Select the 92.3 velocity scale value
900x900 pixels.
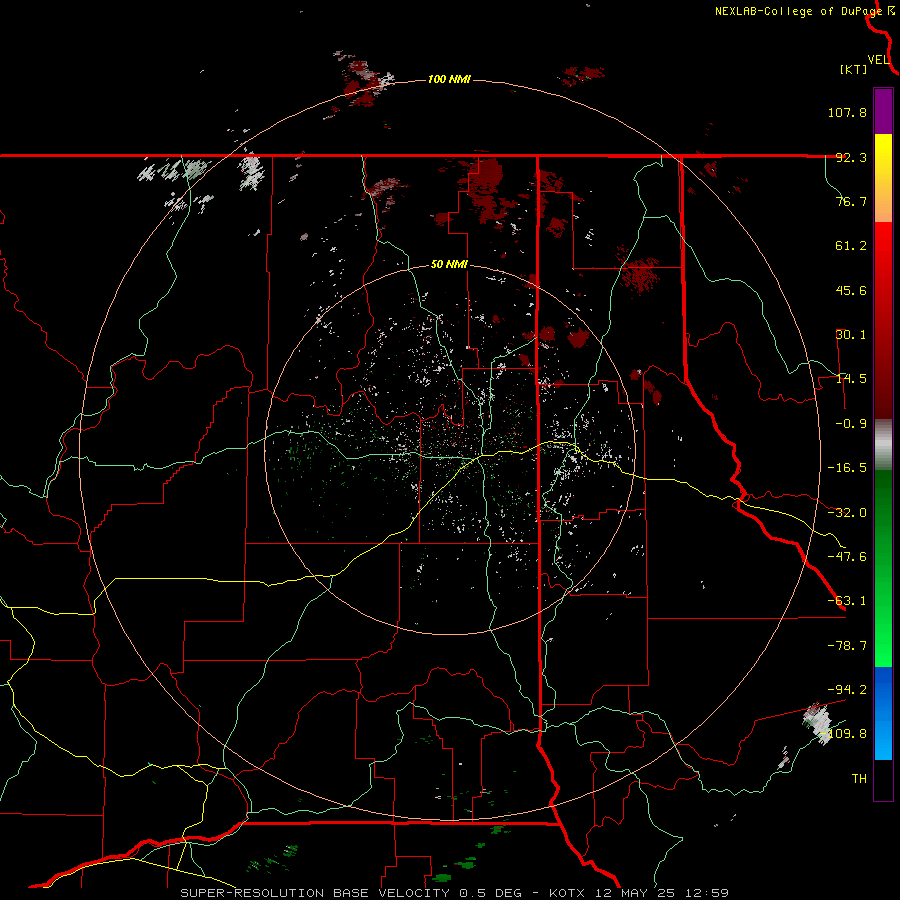point(851,157)
